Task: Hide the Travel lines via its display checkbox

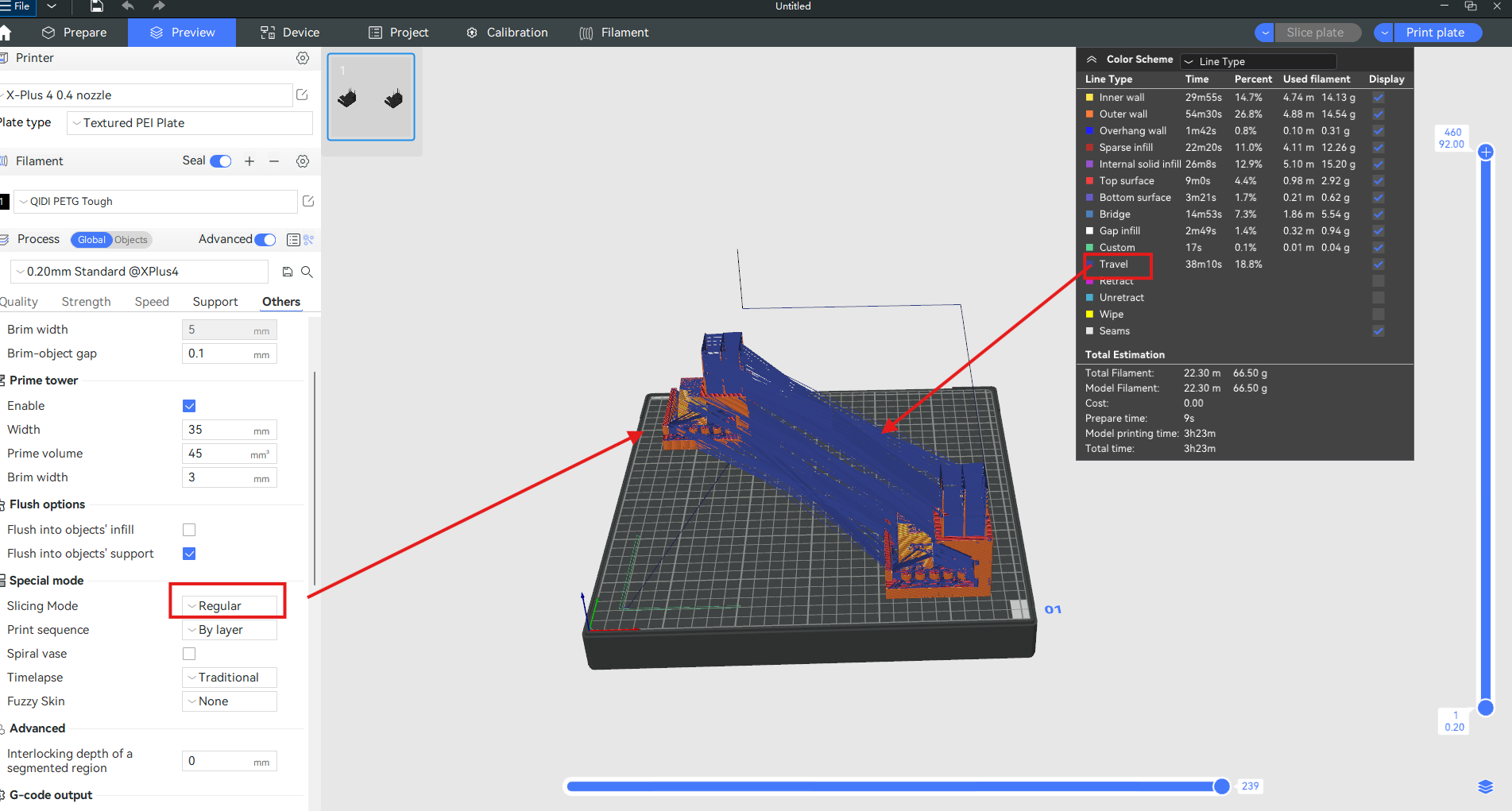Action: (1378, 264)
